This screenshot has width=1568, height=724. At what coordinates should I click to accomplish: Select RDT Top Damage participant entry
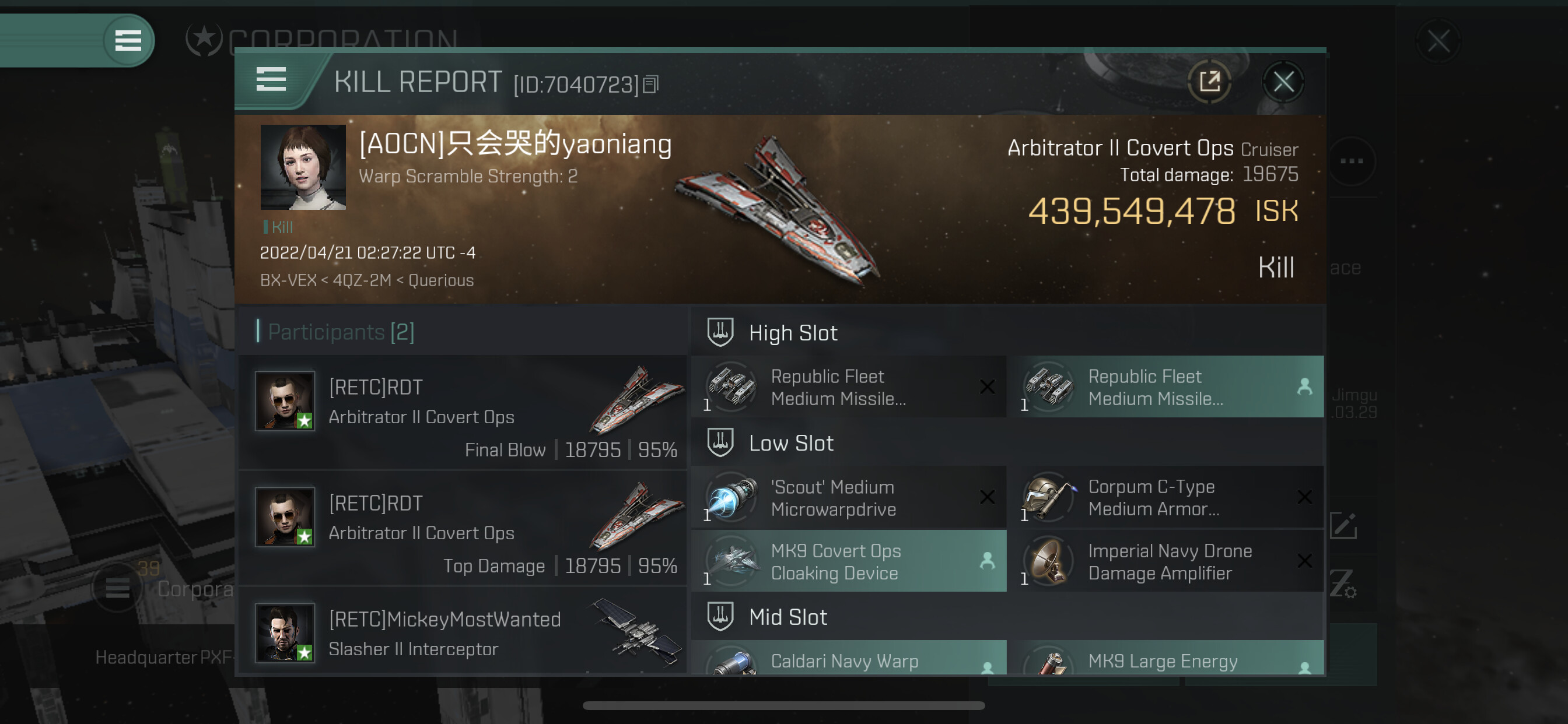click(463, 528)
